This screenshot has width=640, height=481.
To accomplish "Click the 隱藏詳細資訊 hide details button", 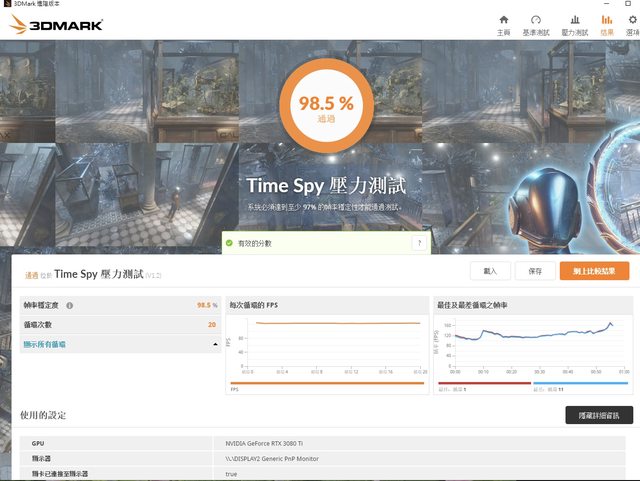I will pos(598,415).
